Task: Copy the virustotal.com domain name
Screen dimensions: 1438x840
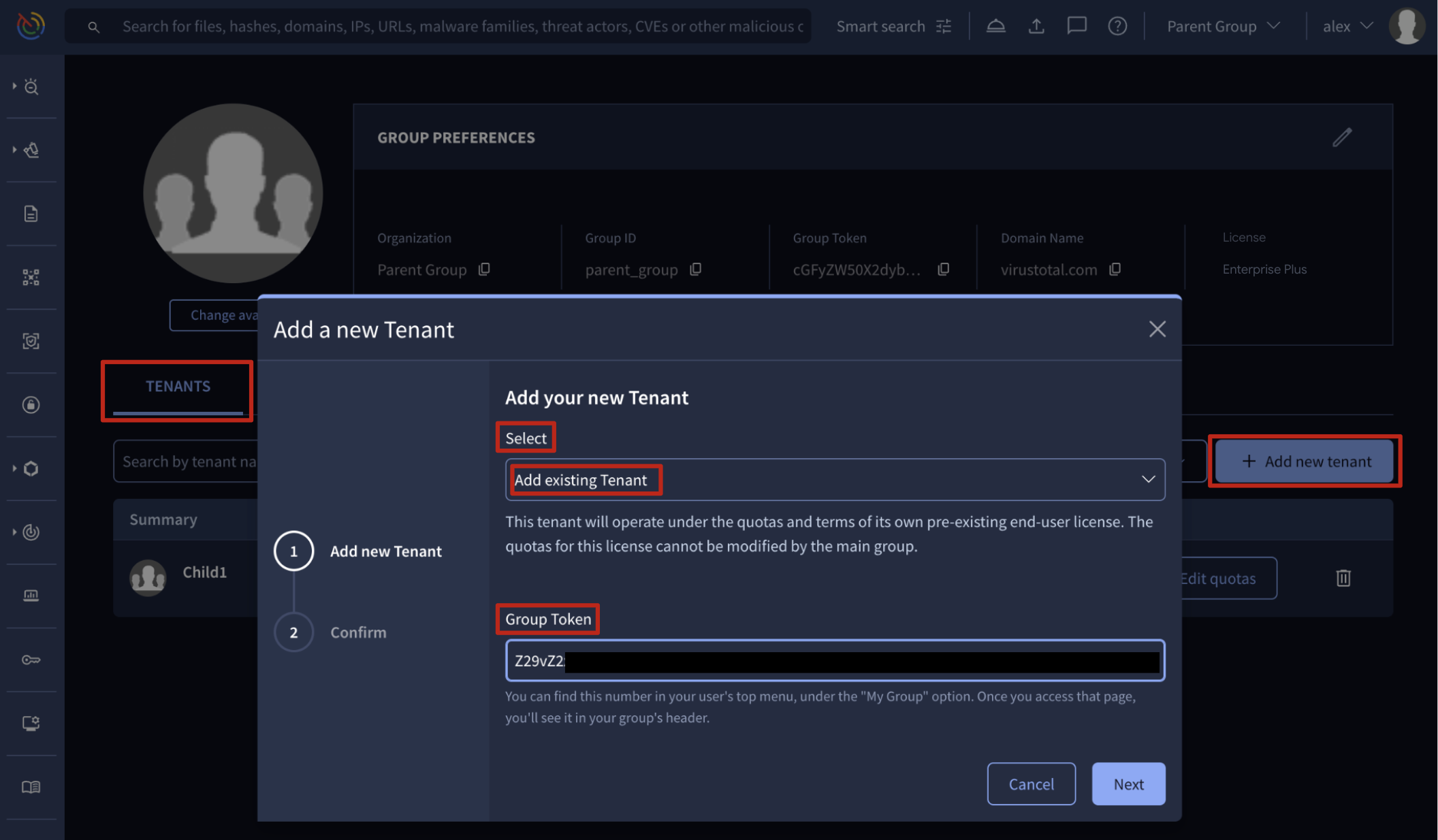Action: point(1115,270)
